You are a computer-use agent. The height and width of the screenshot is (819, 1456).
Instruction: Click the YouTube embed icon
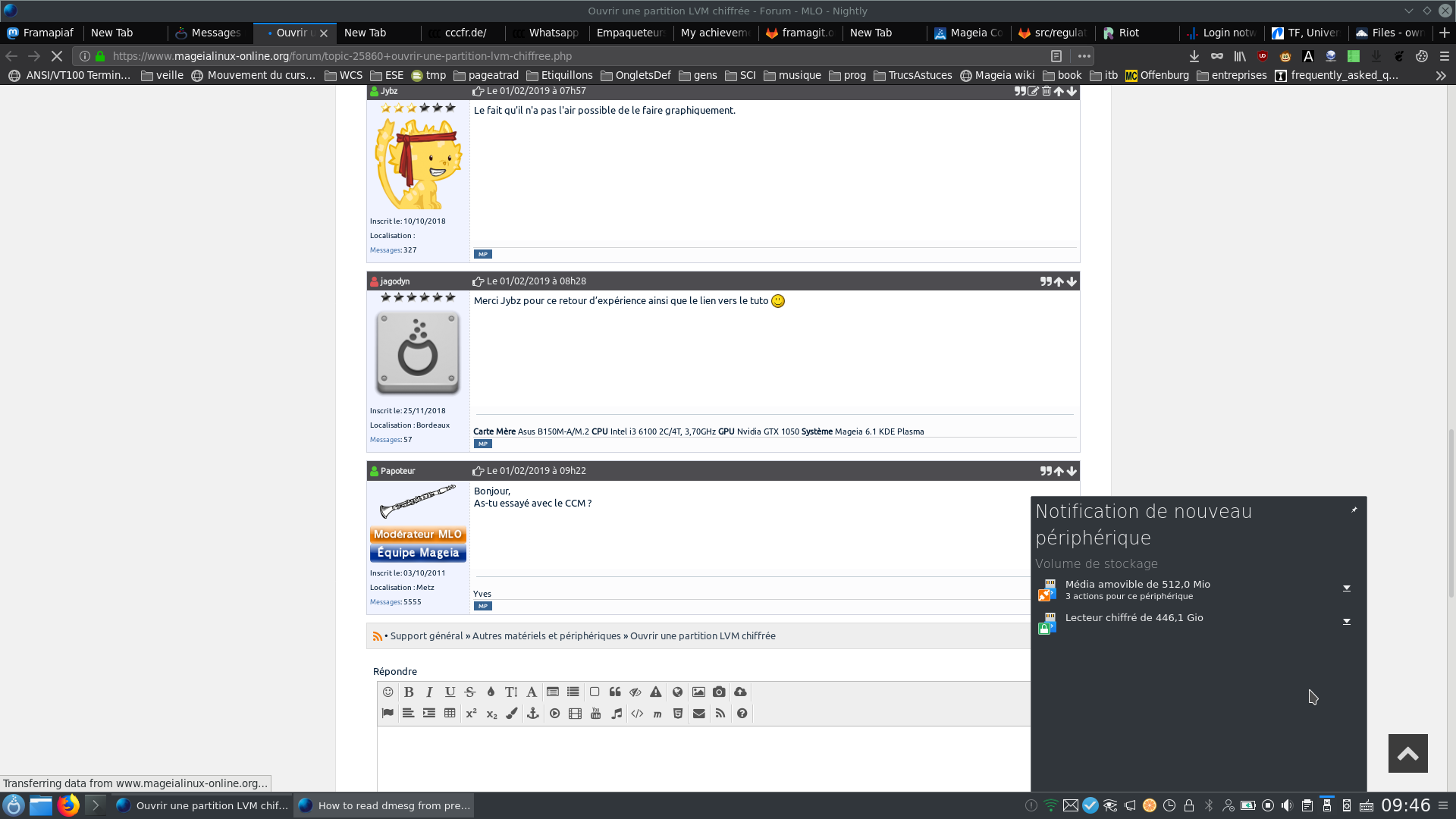click(x=596, y=714)
